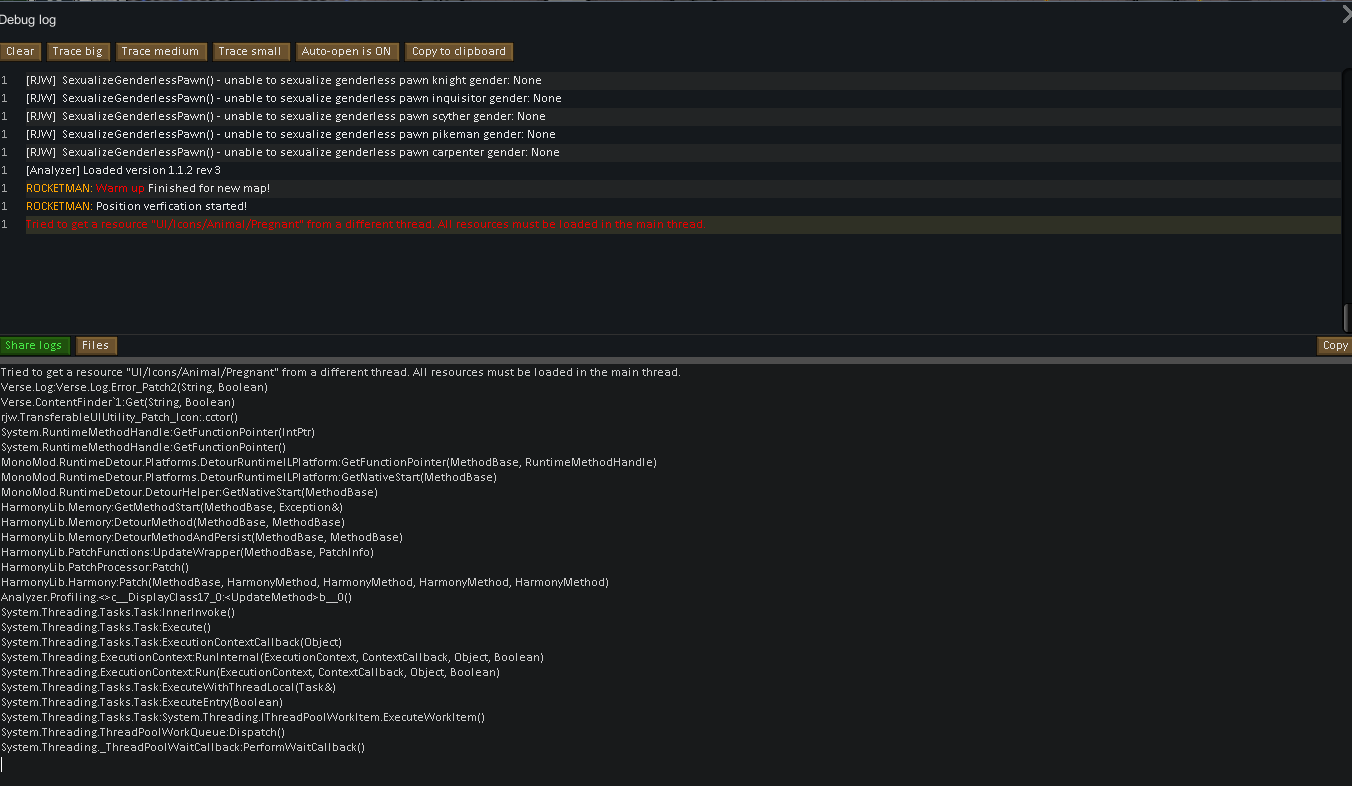Click the Task:InnerInvoke() stack trace line

pyautogui.click(x=118, y=612)
